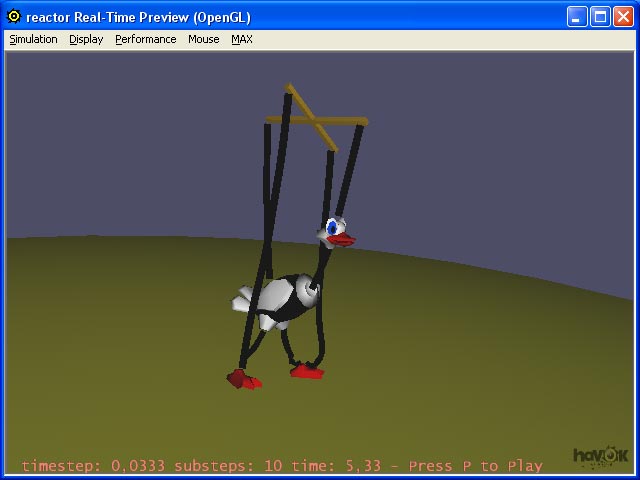
Task: Click the wooden marionette cross handle
Action: click(316, 120)
